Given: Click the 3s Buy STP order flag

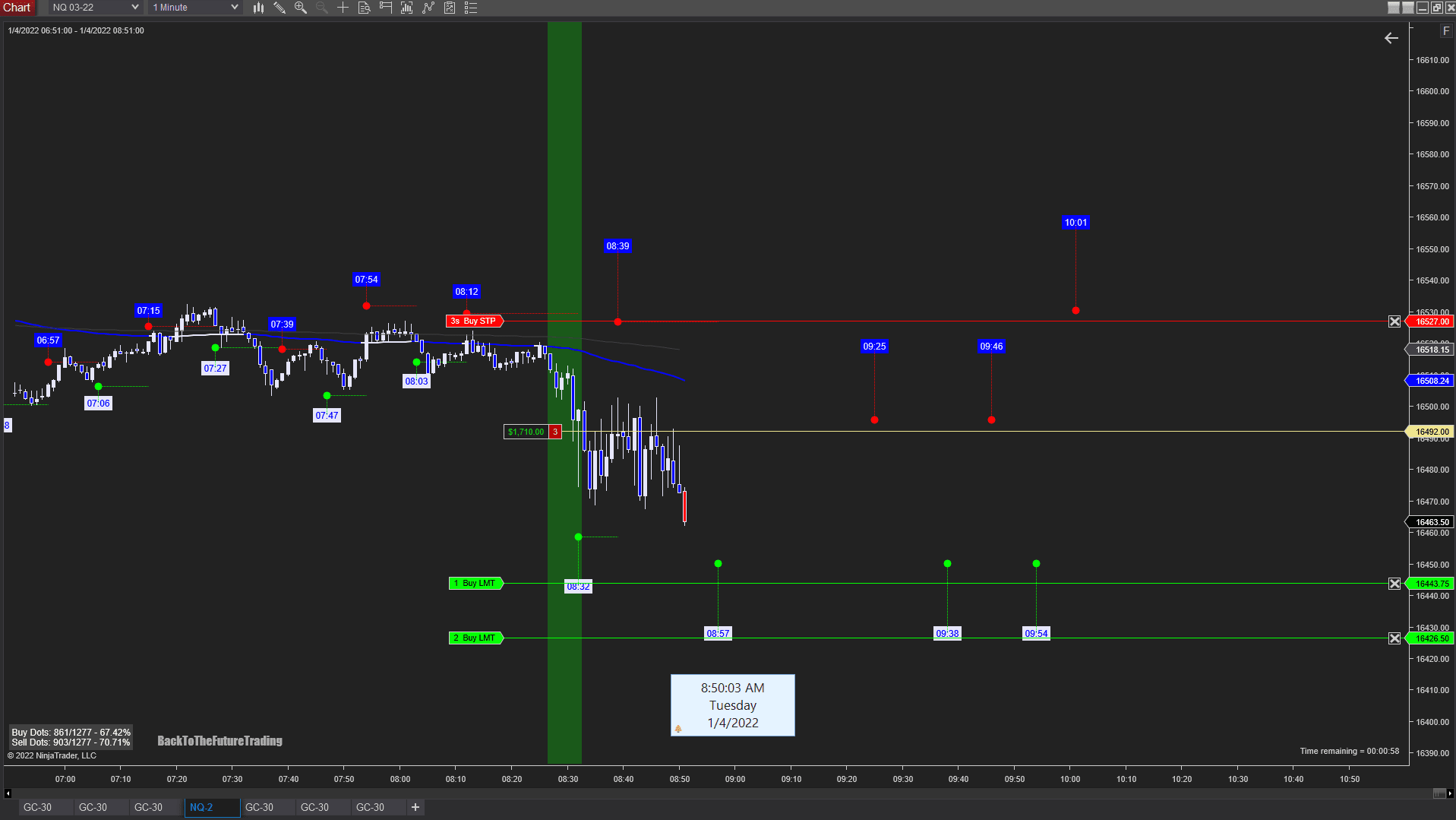Looking at the screenshot, I should 475,321.
